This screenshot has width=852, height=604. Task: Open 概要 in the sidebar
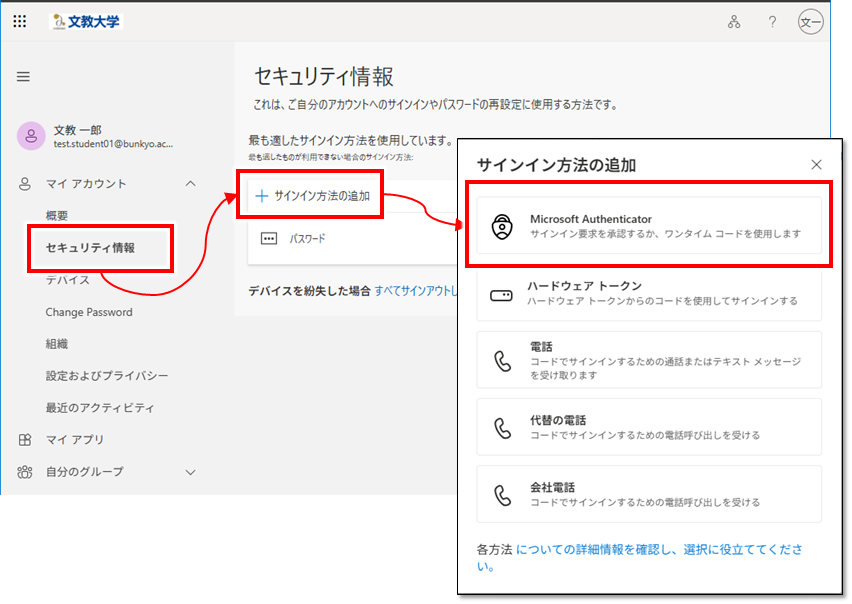tap(57, 216)
